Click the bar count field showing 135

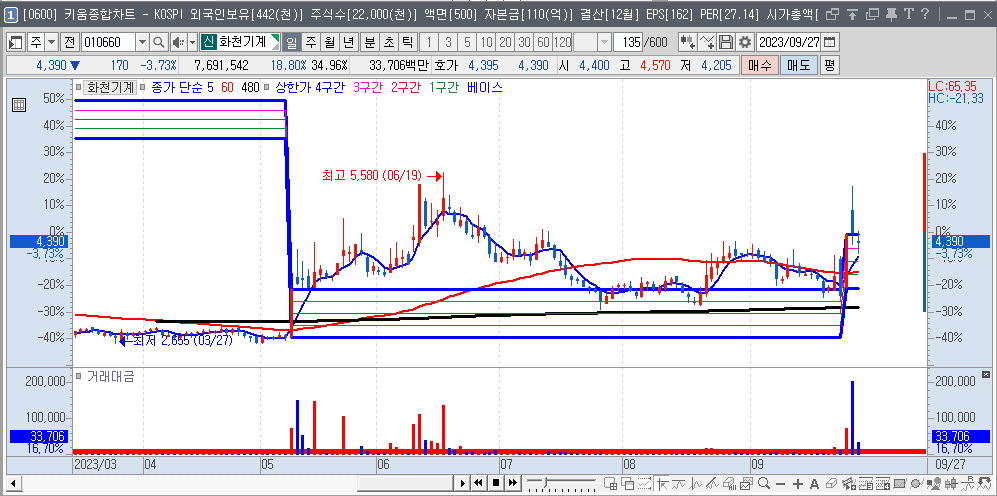(627, 43)
